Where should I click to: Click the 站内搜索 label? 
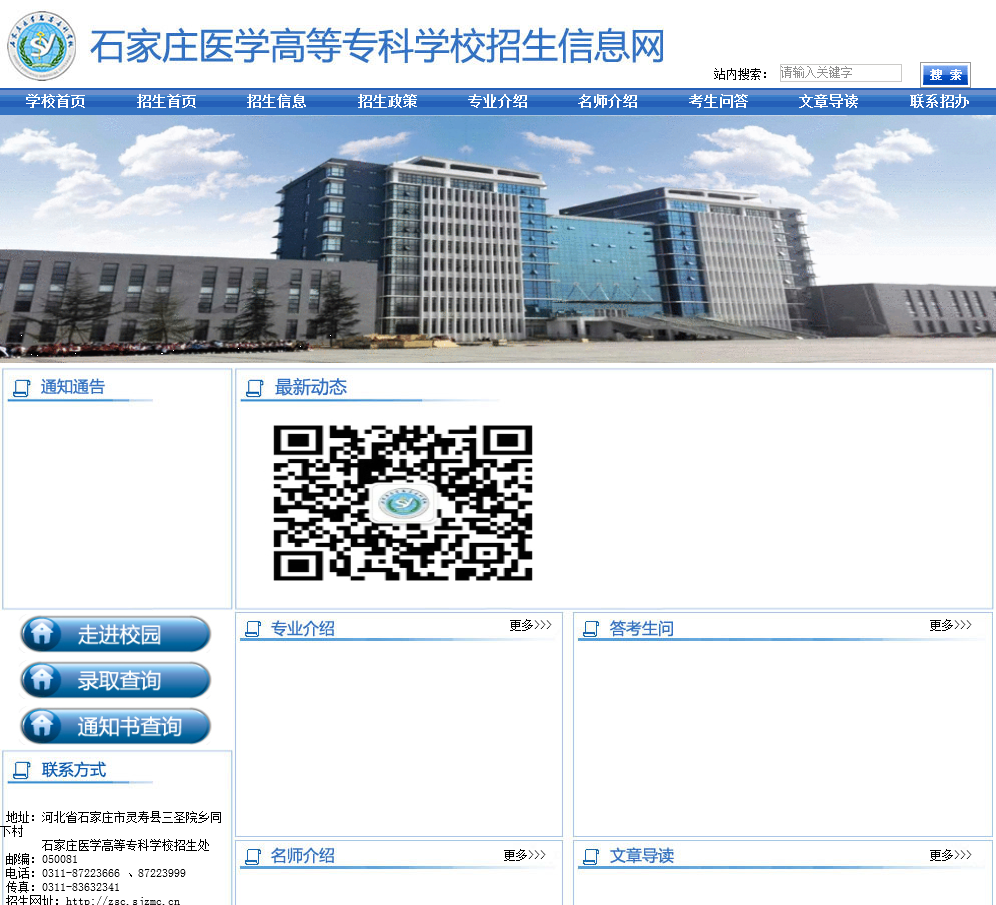point(740,74)
